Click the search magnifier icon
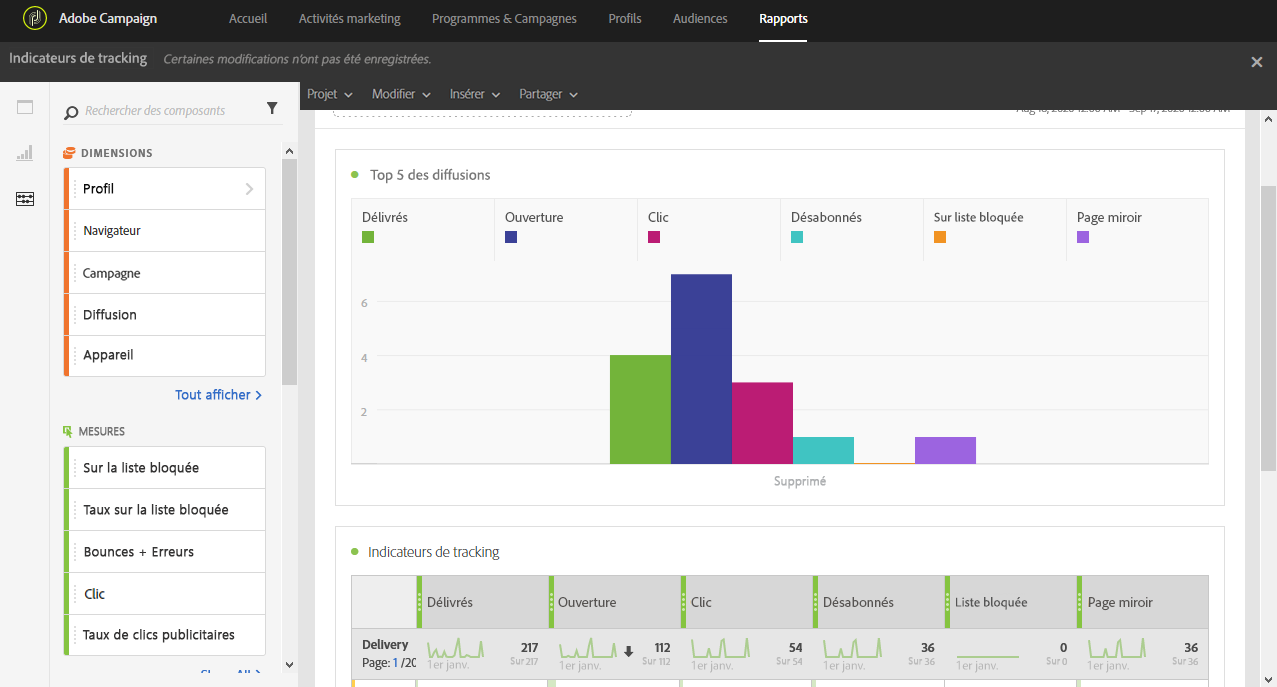The image size is (1277, 687). pyautogui.click(x=71, y=112)
